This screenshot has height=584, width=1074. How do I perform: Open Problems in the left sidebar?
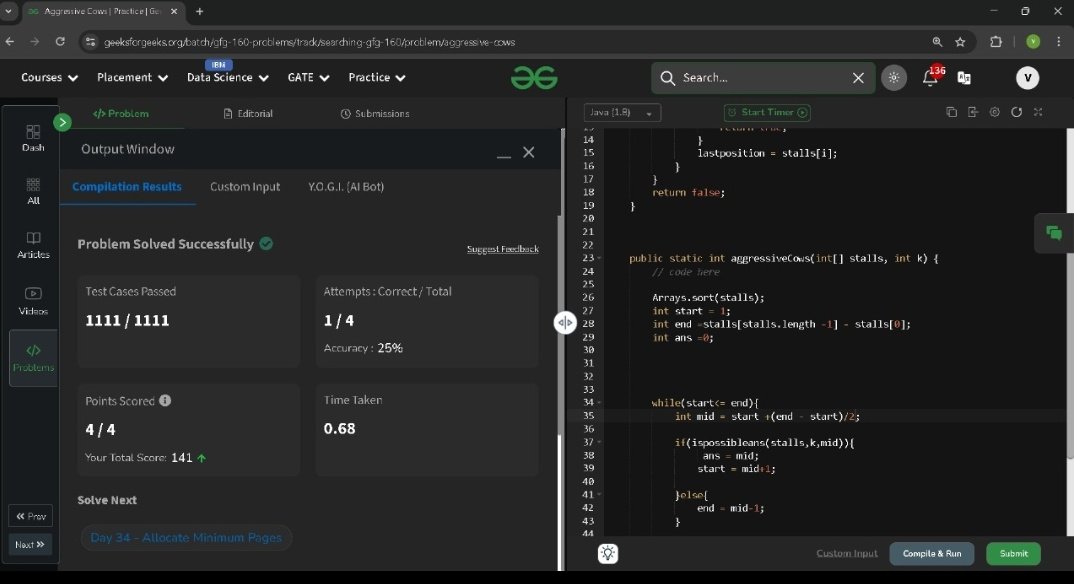(x=33, y=358)
